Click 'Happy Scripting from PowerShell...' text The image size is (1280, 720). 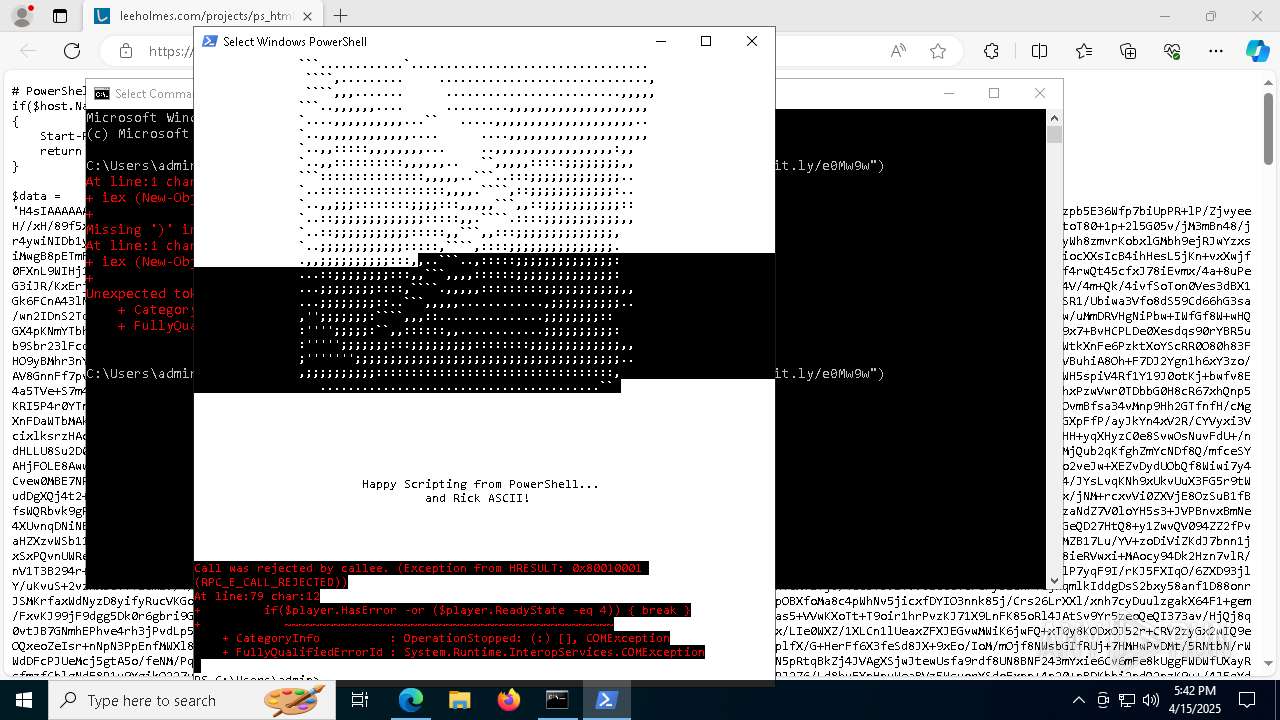coord(480,484)
